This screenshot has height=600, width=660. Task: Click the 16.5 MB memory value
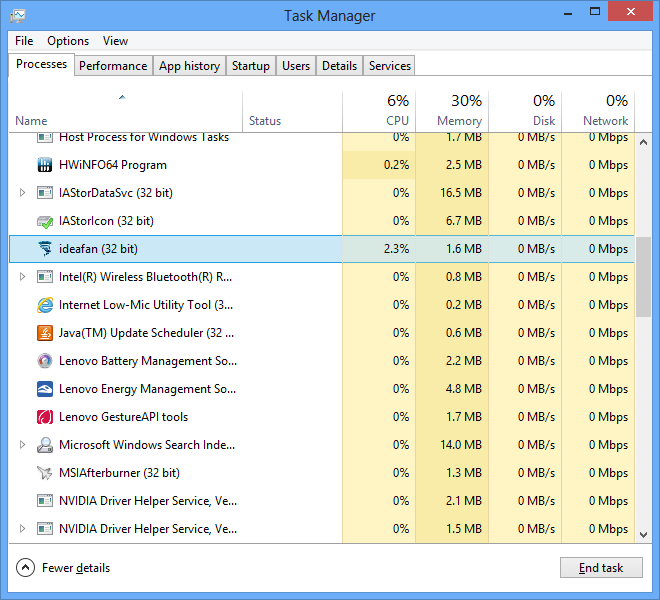pos(461,193)
